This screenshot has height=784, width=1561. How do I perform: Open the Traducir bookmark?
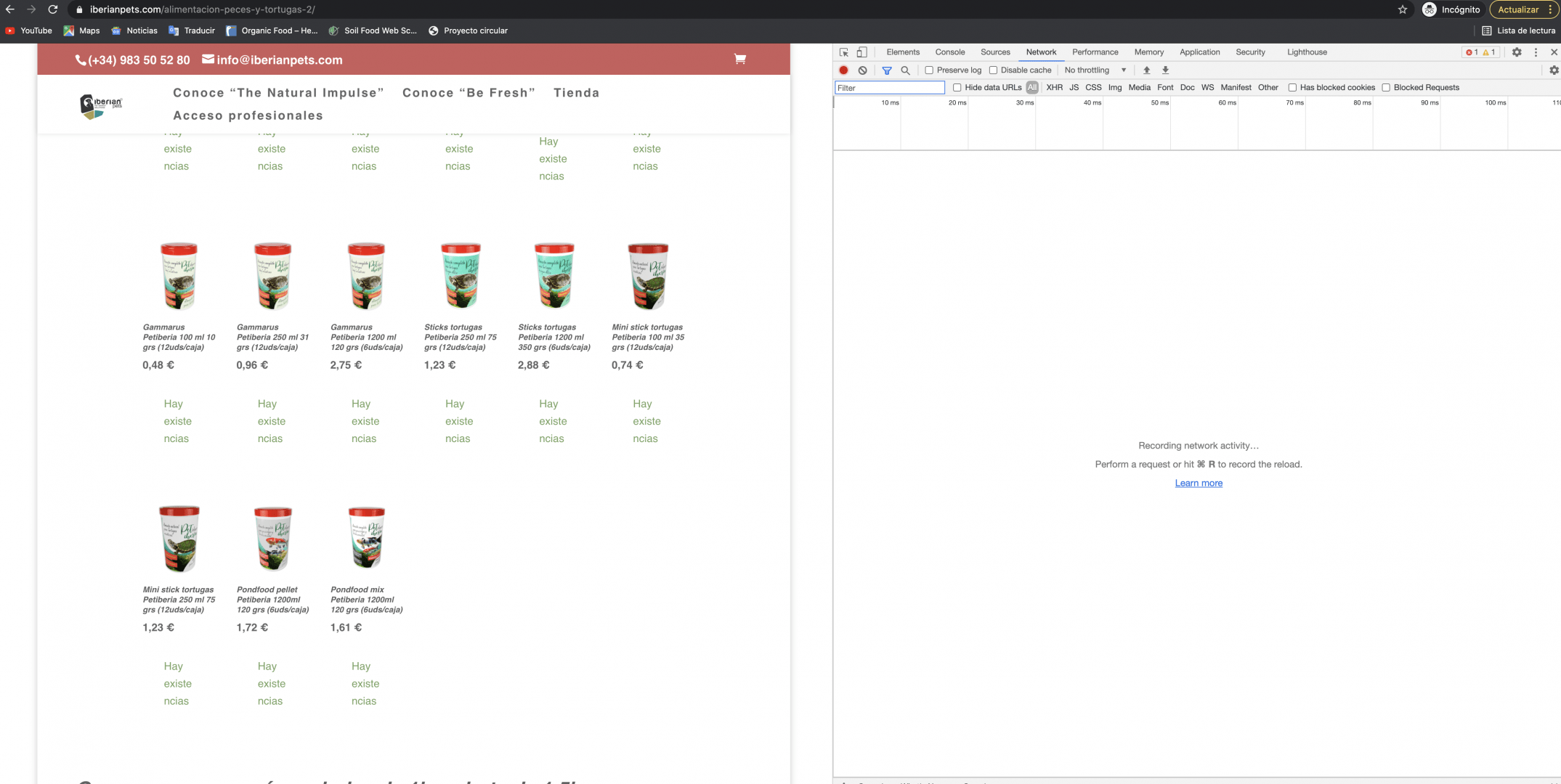pos(192,30)
